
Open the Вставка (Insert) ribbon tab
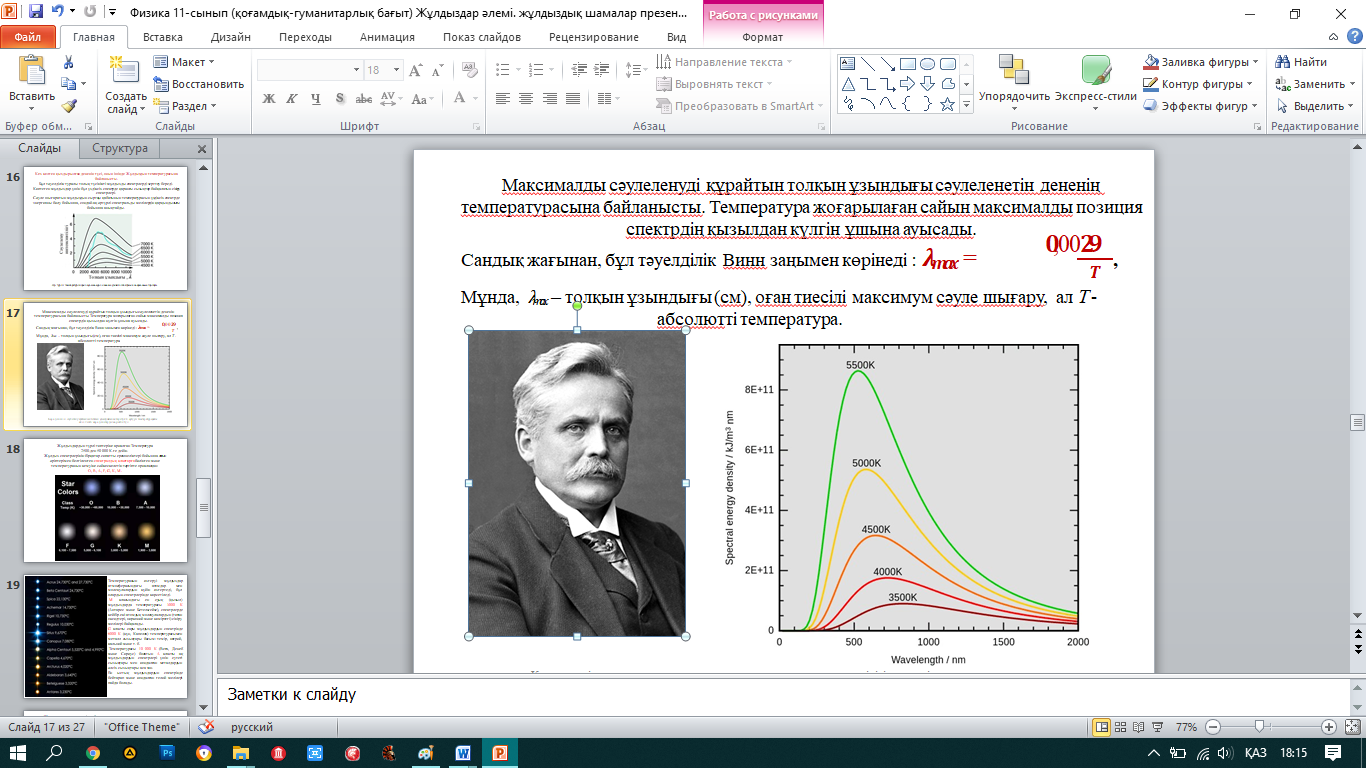pos(162,37)
